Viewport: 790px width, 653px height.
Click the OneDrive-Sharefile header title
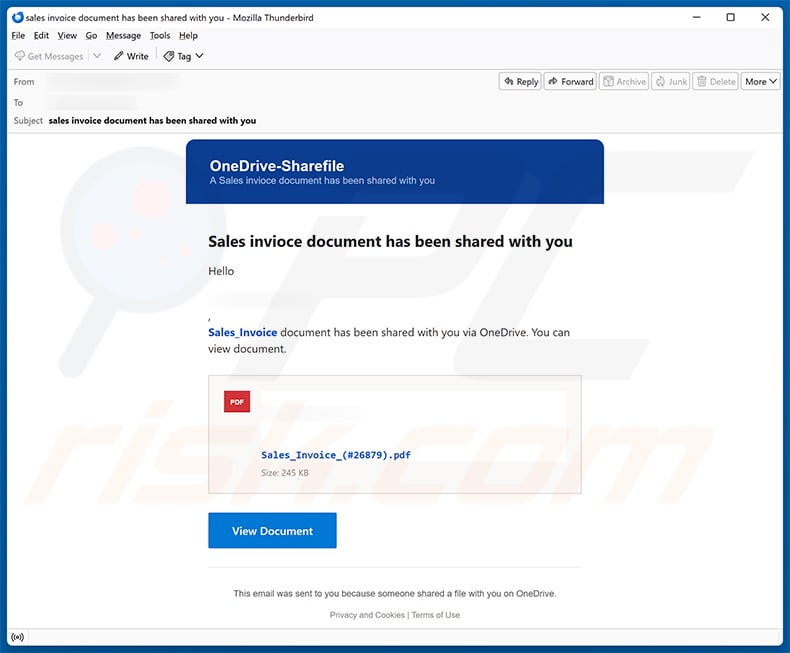pos(277,166)
